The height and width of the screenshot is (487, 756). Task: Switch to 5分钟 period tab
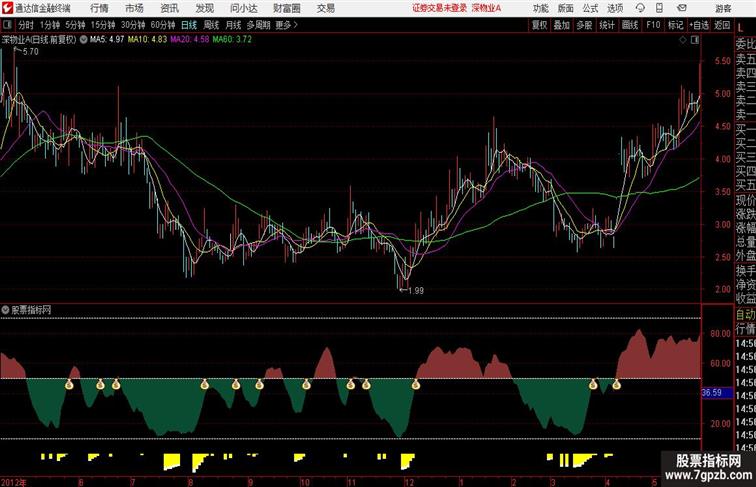[x=75, y=25]
